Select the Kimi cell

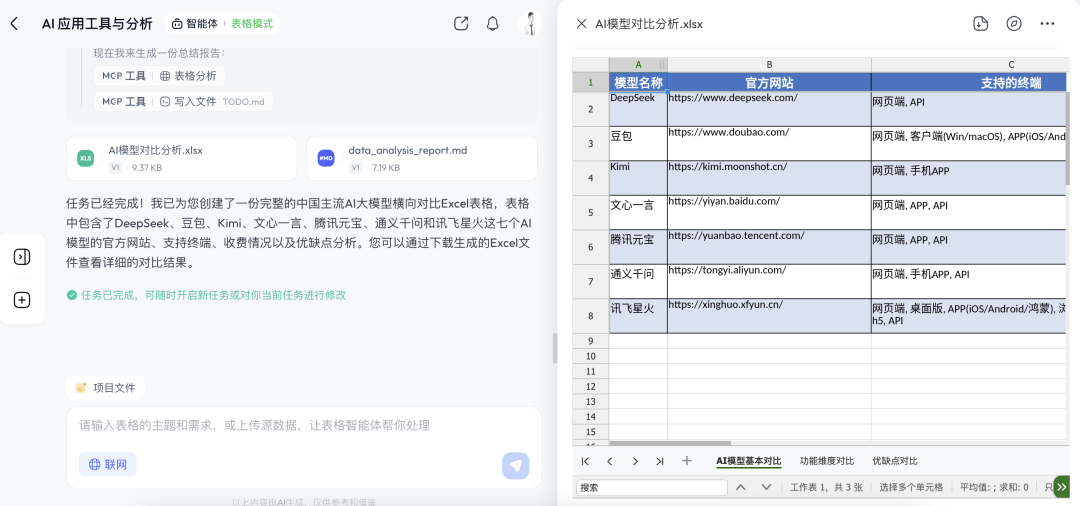pos(638,178)
